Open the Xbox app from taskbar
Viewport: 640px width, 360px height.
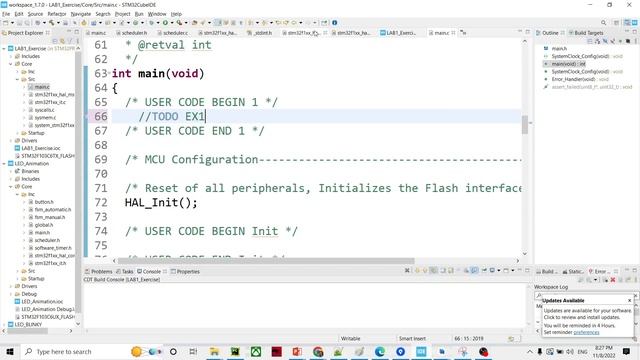pos(256,351)
